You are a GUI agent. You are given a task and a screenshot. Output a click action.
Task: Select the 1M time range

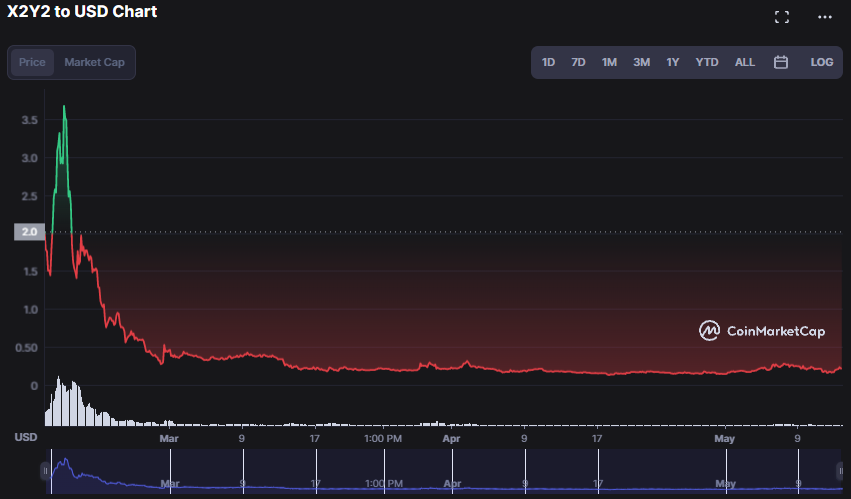[x=609, y=62]
